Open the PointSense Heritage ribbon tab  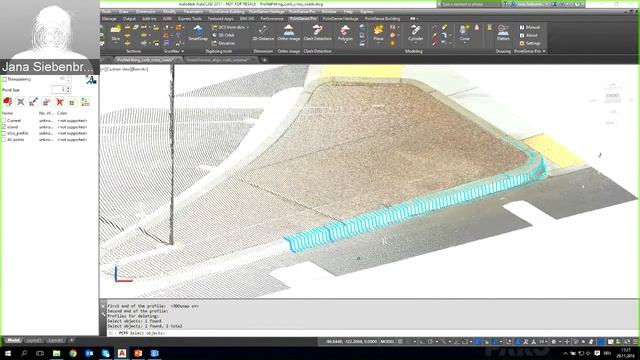(340, 19)
